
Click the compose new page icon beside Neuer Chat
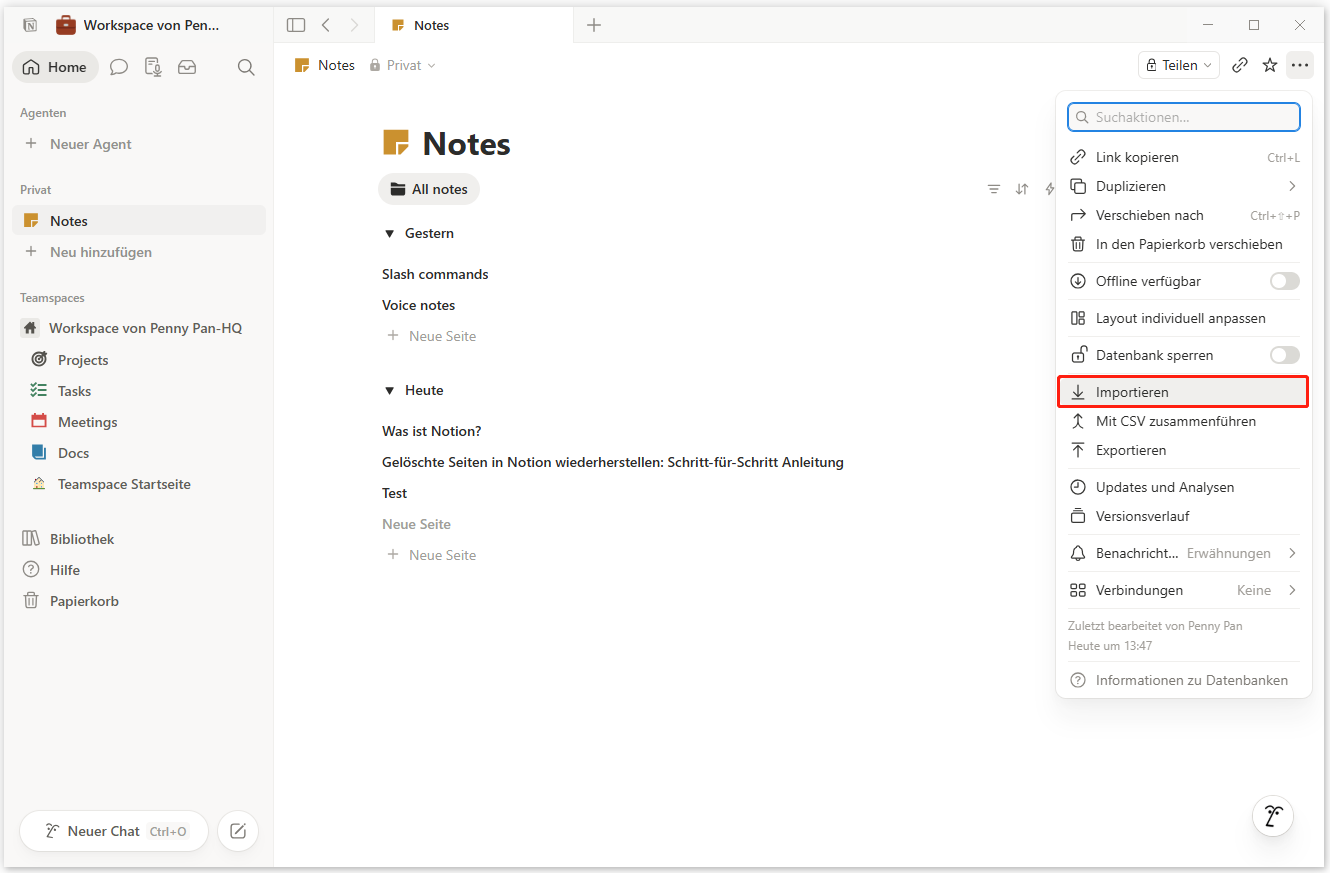238,831
